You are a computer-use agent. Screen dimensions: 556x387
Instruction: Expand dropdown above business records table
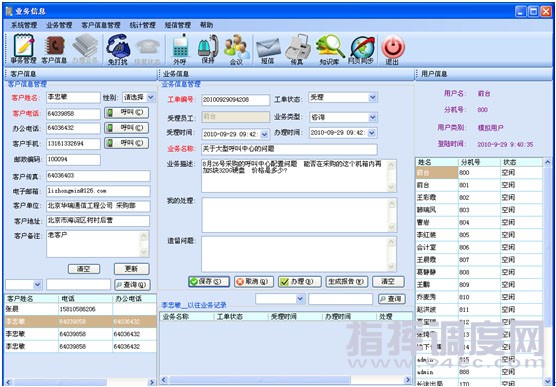300,299
